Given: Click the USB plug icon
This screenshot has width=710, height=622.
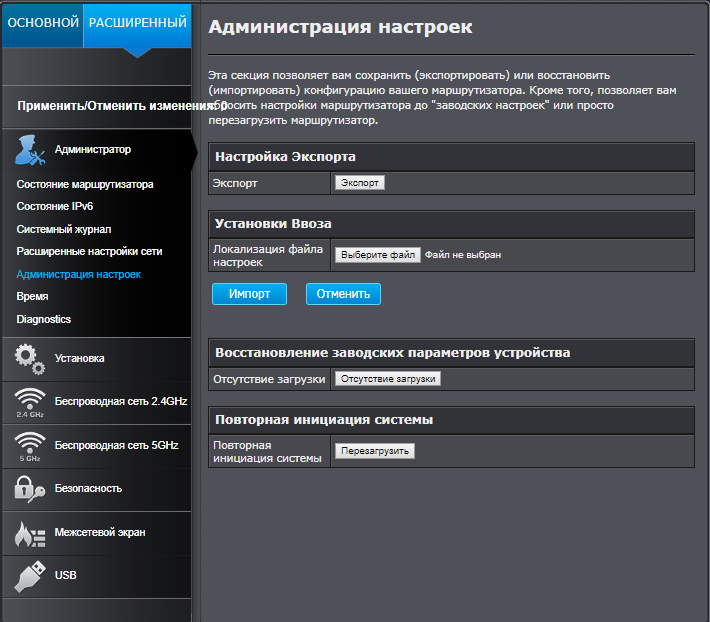Looking at the screenshot, I should 29,576.
